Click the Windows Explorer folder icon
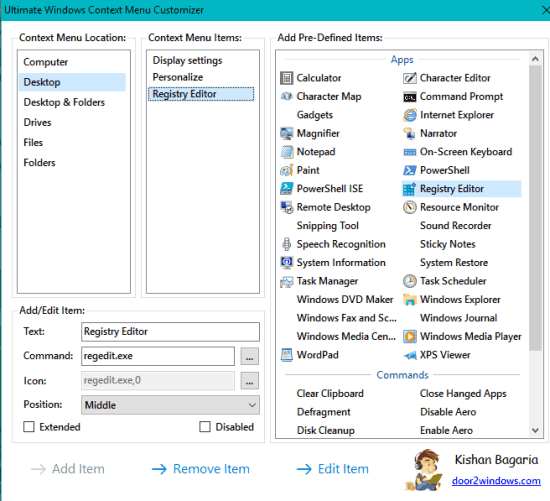The width and height of the screenshot is (550, 501). (409, 299)
